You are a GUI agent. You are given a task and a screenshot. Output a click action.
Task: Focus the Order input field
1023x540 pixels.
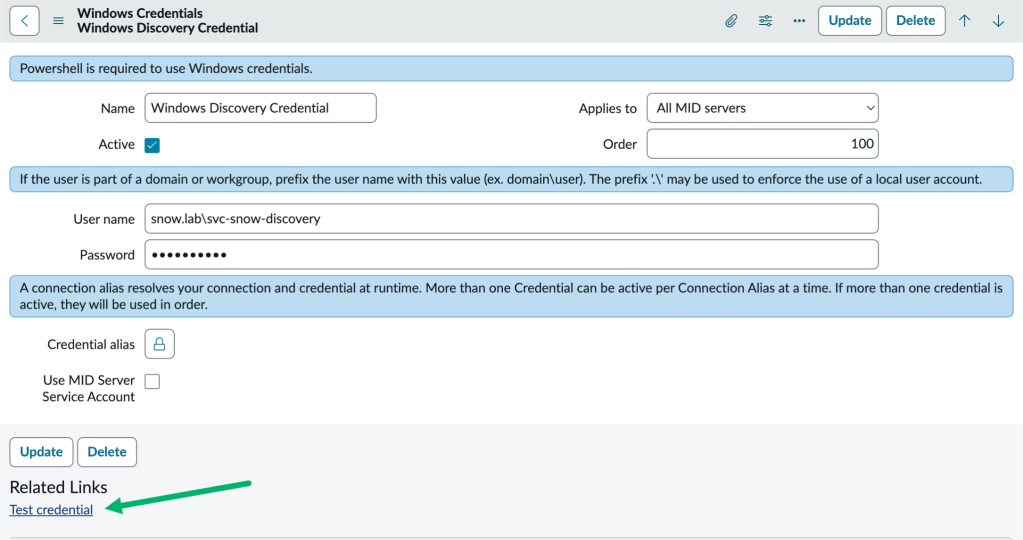tap(762, 143)
